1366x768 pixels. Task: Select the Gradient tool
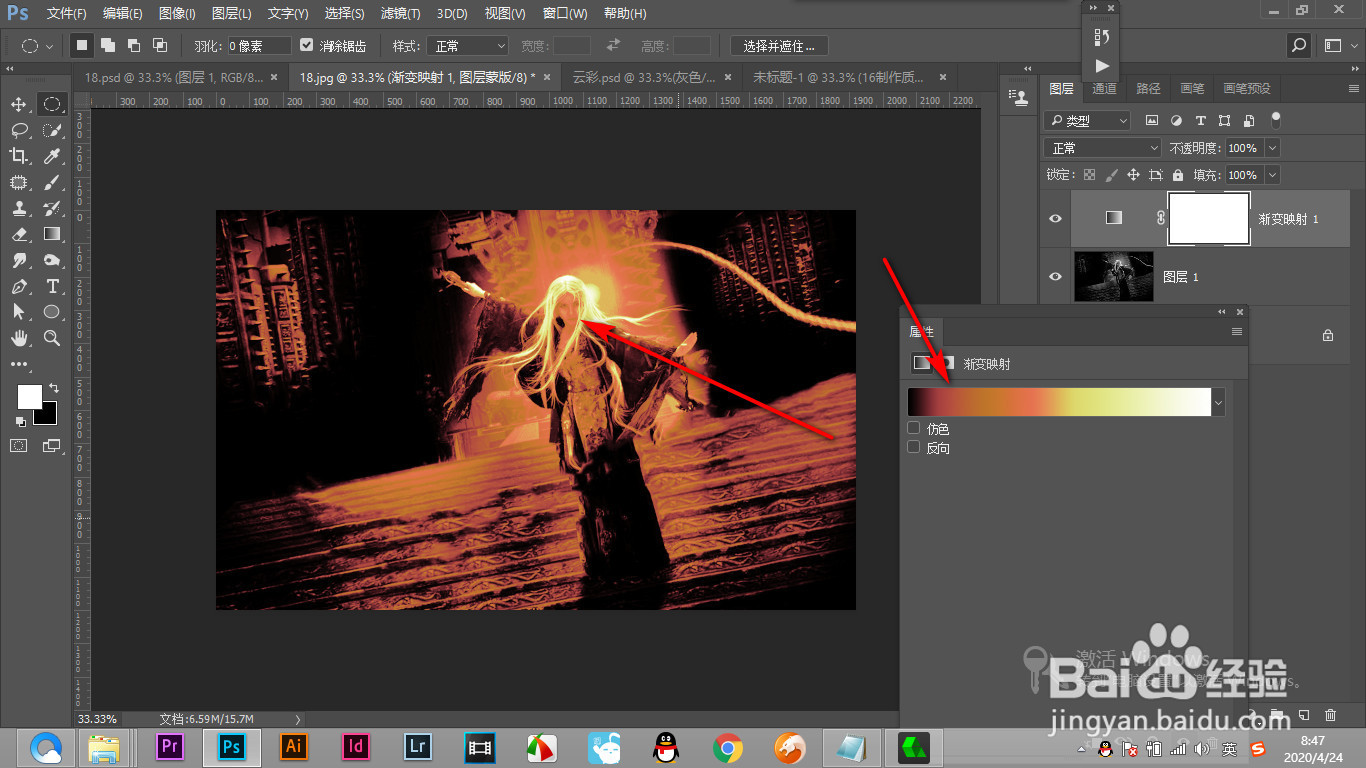pyautogui.click(x=52, y=235)
